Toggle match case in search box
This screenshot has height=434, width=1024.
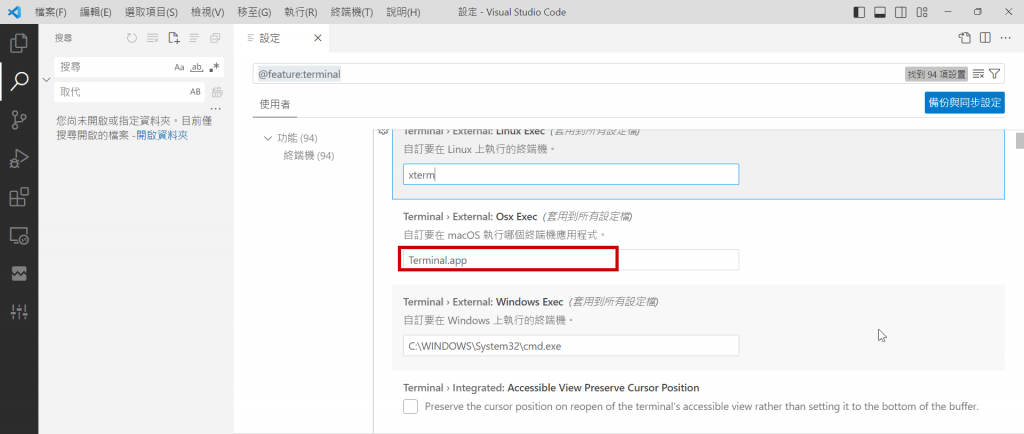[x=179, y=67]
